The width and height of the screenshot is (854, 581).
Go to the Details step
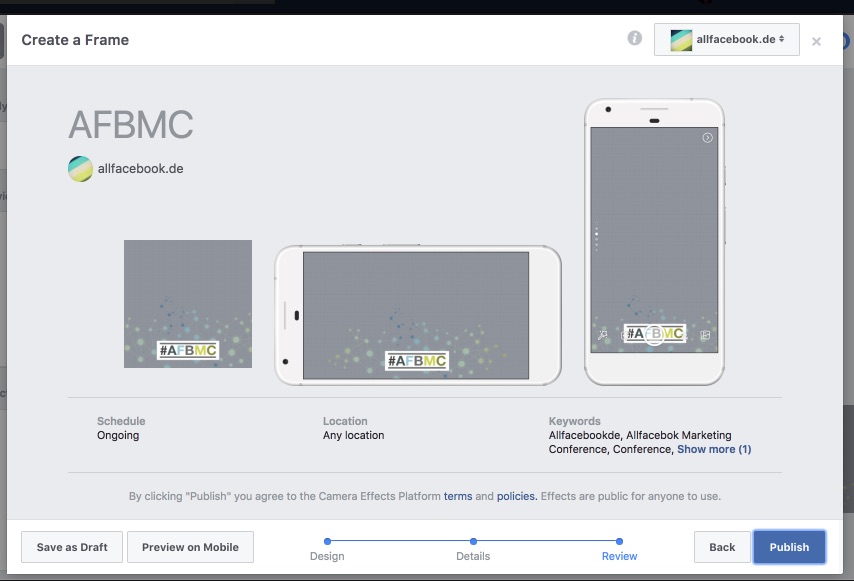point(473,556)
